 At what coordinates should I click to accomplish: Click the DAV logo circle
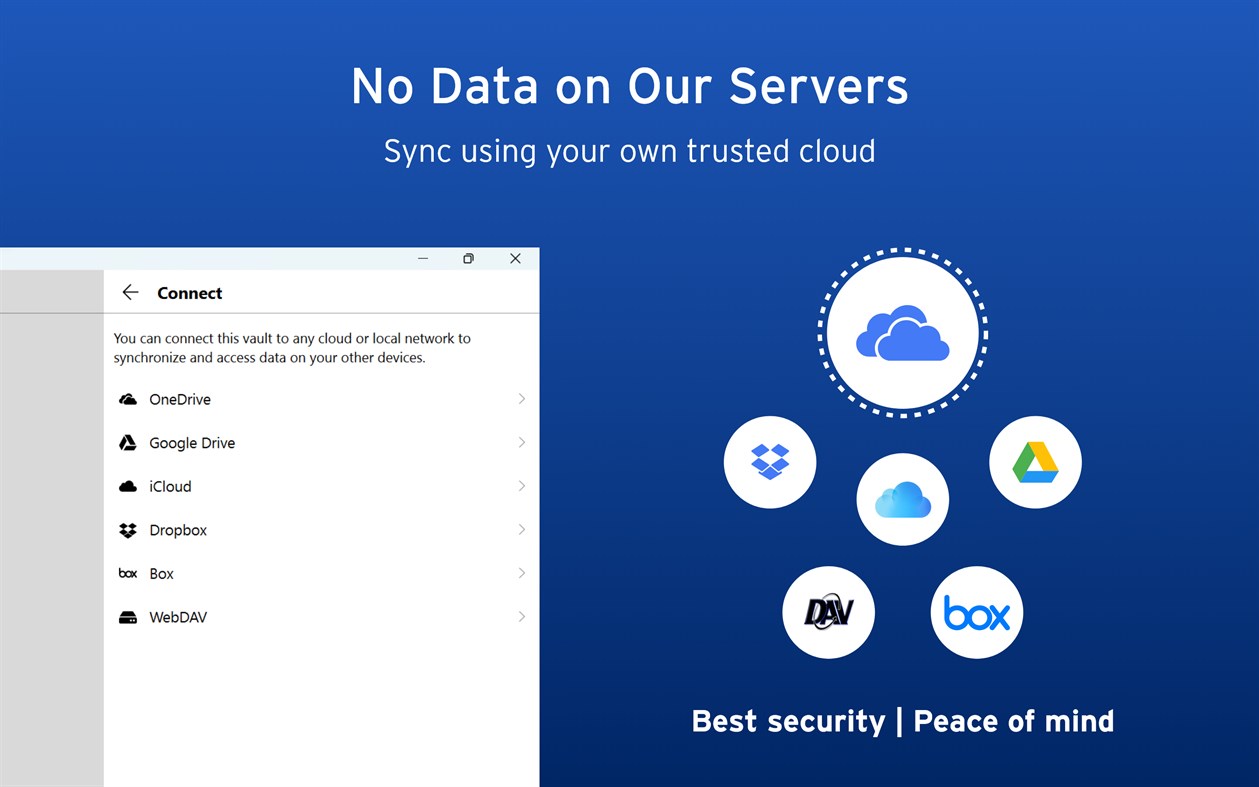click(829, 612)
